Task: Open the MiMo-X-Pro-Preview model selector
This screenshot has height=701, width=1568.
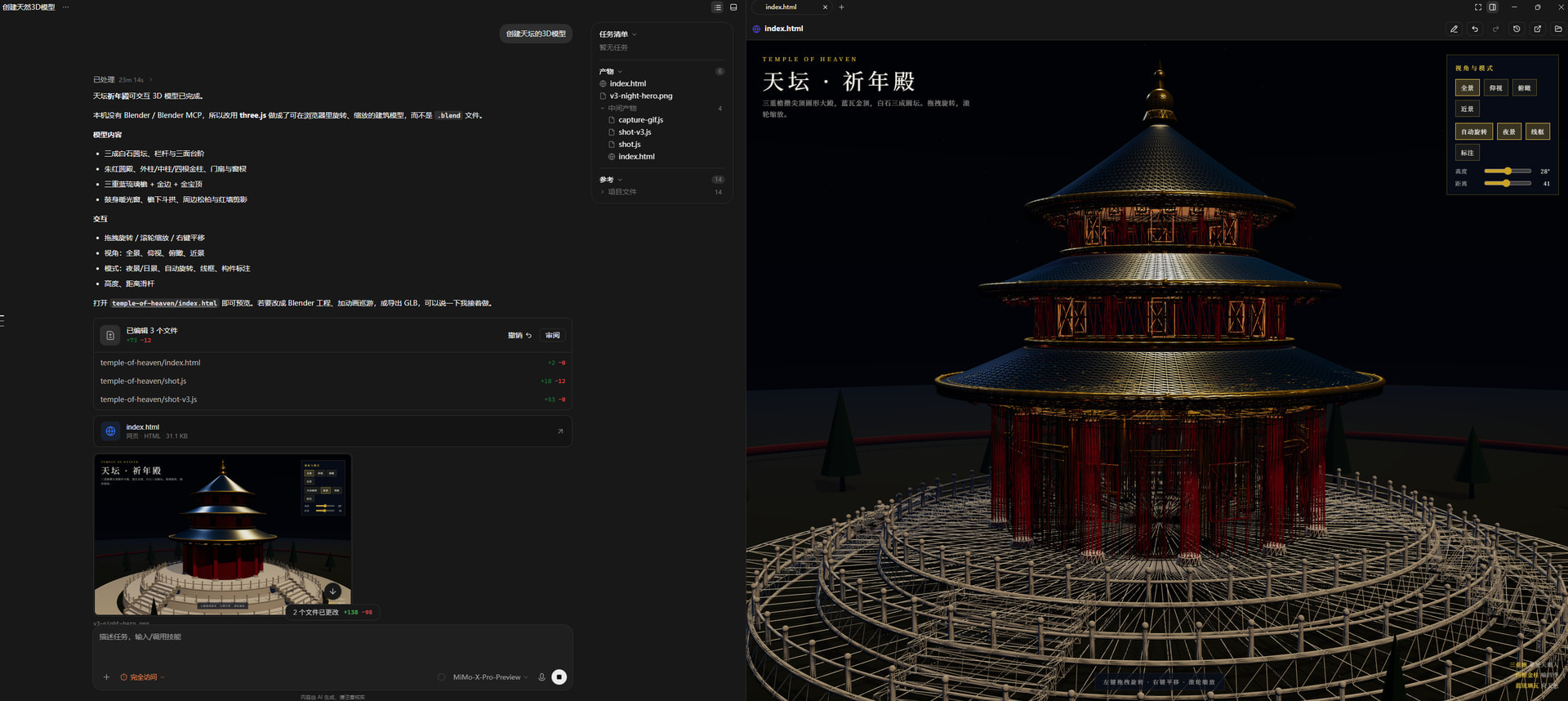Action: [487, 677]
